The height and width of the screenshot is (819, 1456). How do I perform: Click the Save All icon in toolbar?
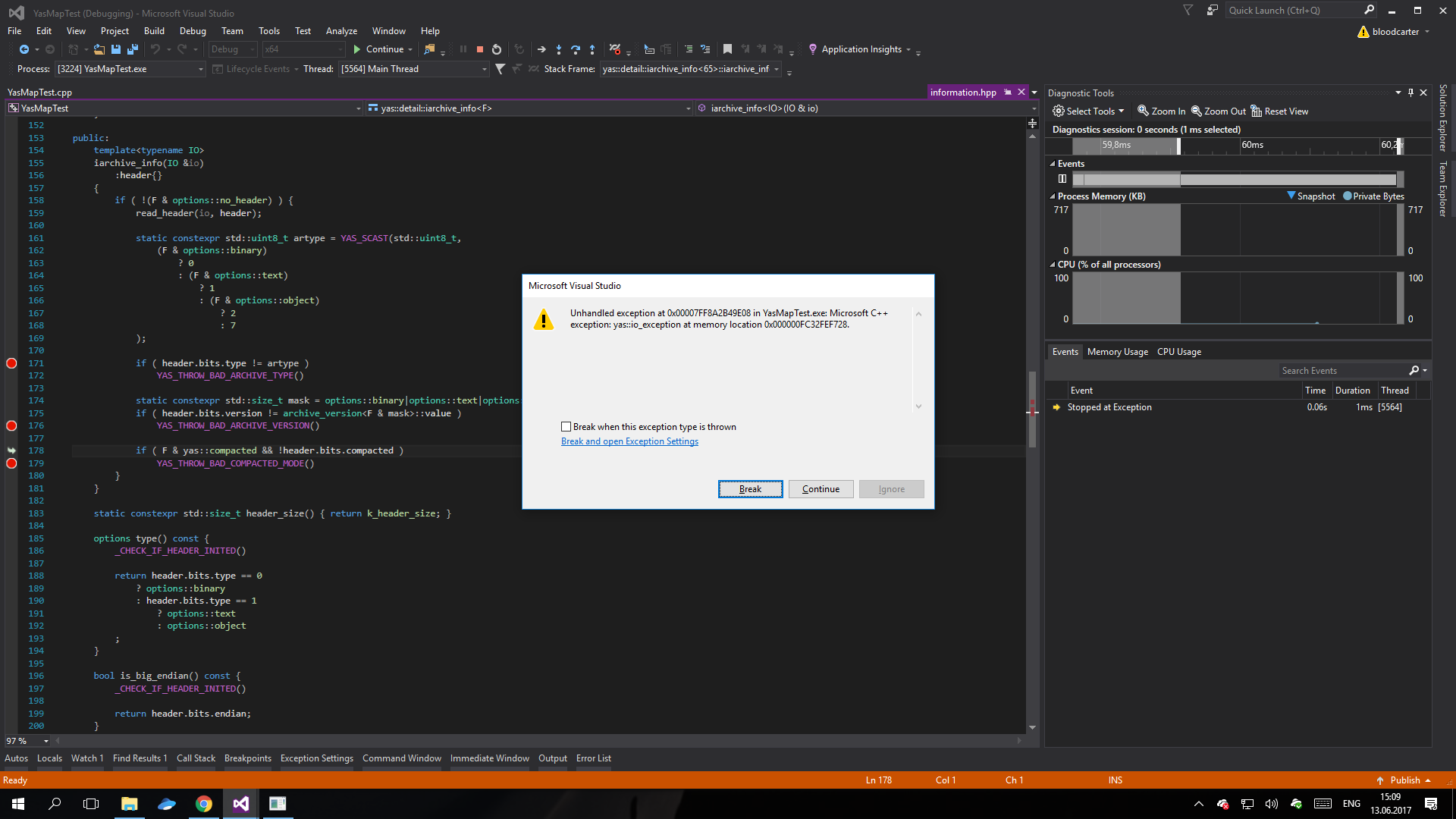[x=133, y=49]
